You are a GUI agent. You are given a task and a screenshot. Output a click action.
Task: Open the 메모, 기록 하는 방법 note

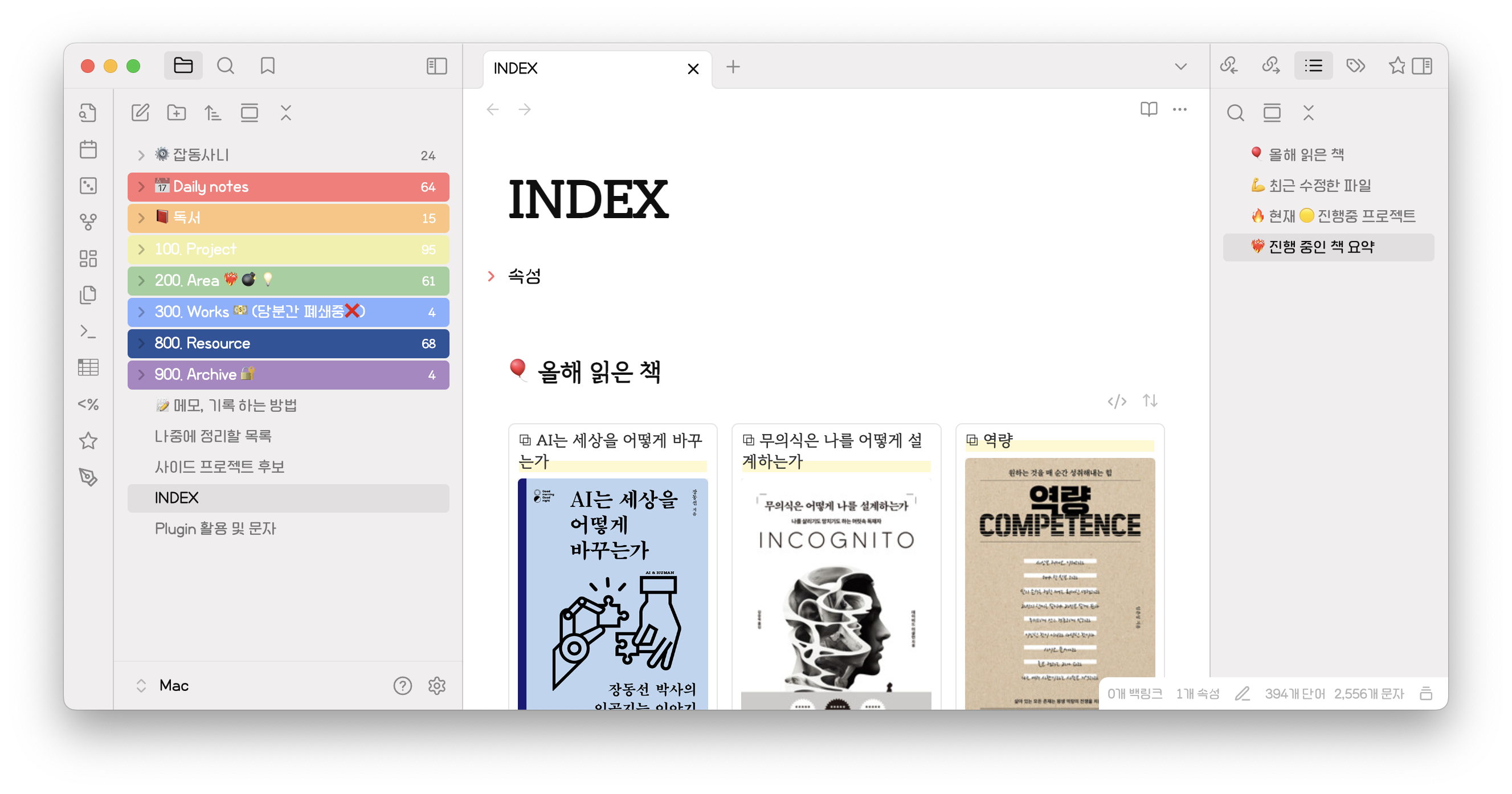pos(288,405)
